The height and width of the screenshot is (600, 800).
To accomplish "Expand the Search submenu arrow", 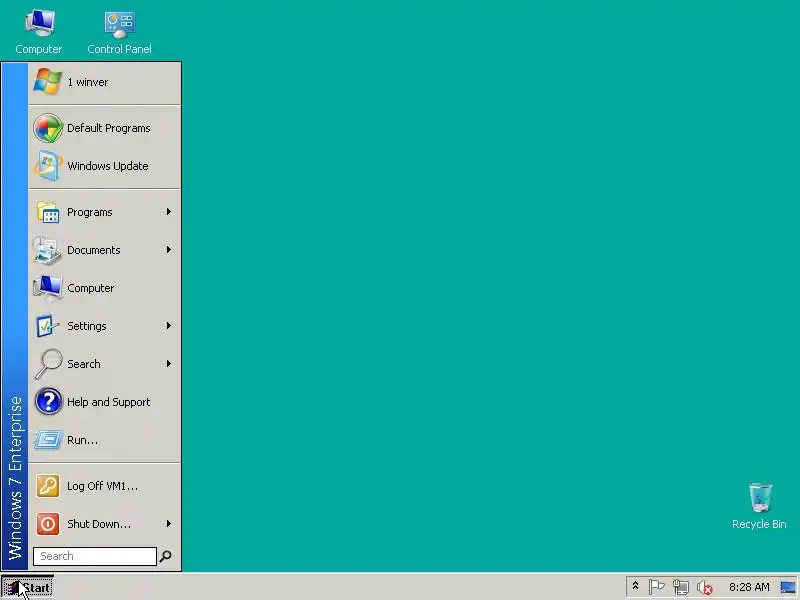I will (x=169, y=363).
